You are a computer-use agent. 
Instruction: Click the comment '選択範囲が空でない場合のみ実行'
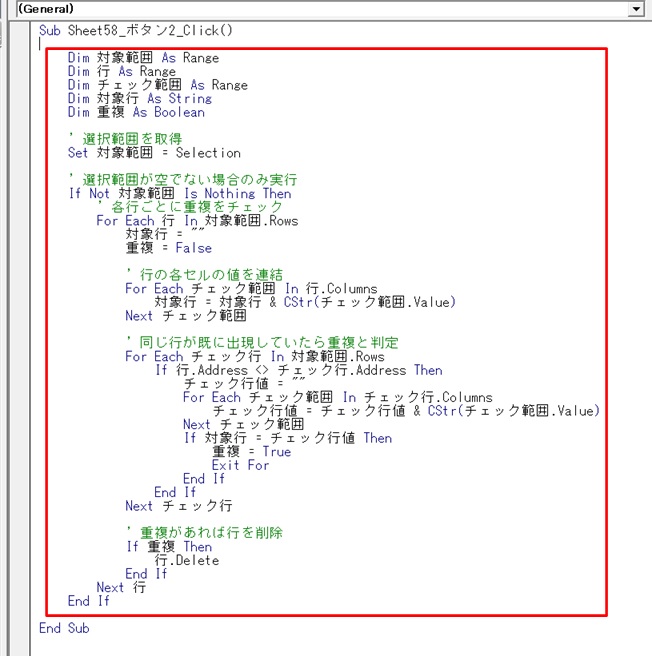click(183, 180)
